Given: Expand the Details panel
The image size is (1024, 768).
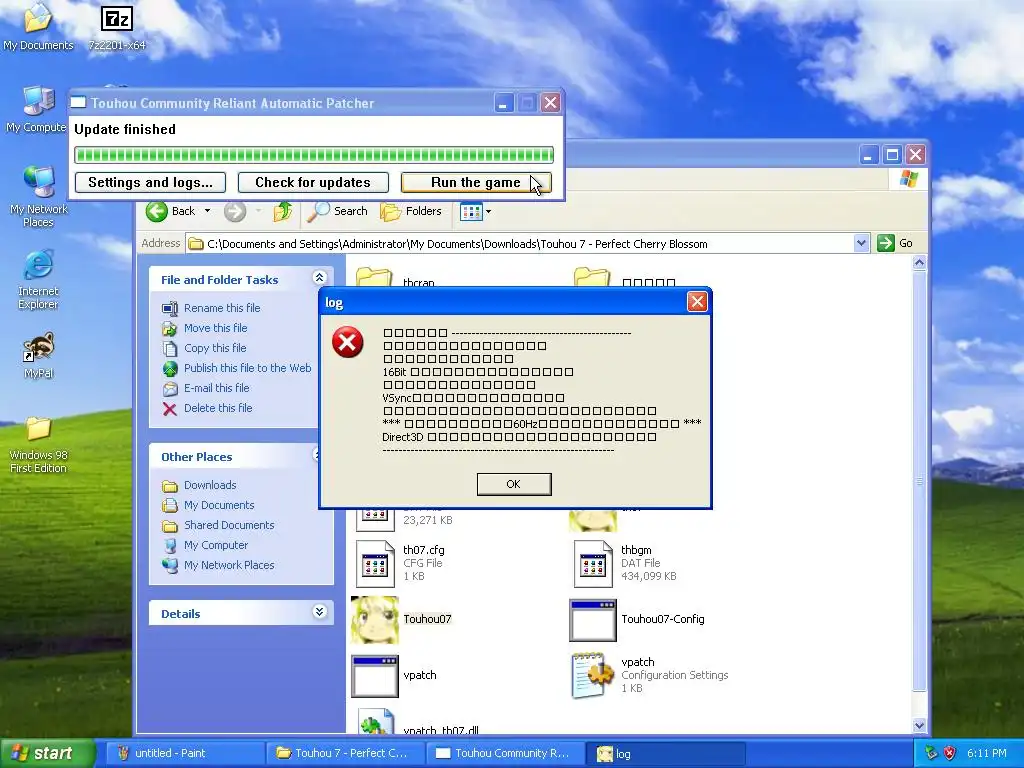Looking at the screenshot, I should click(319, 612).
